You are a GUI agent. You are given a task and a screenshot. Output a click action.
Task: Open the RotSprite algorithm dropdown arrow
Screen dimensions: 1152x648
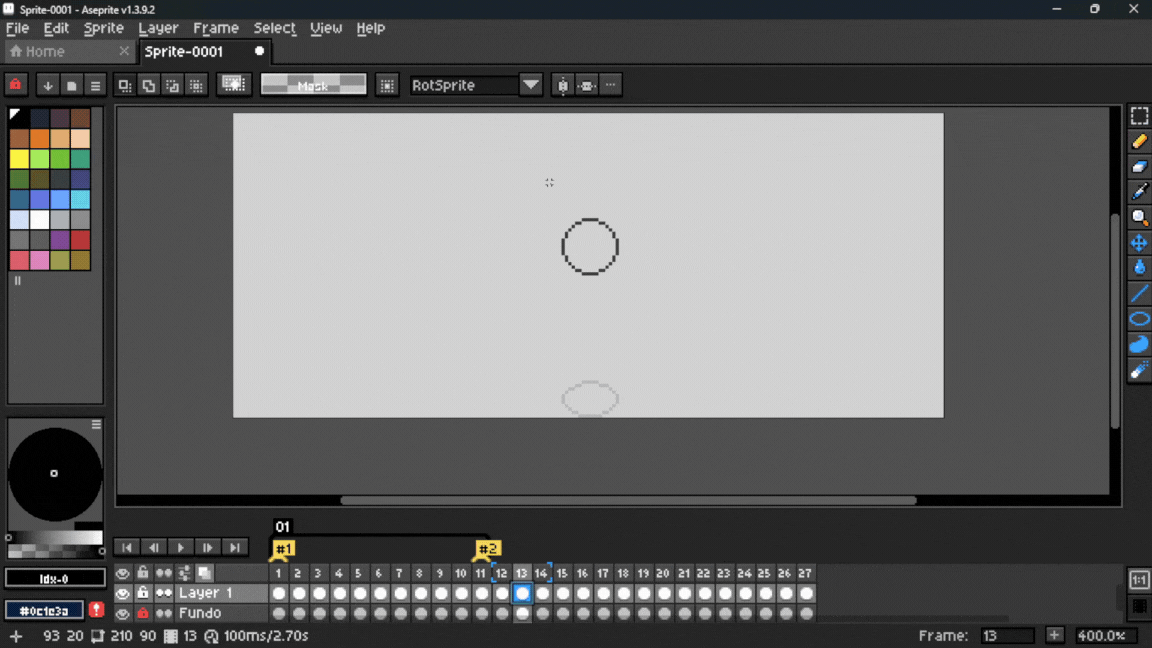[530, 85]
